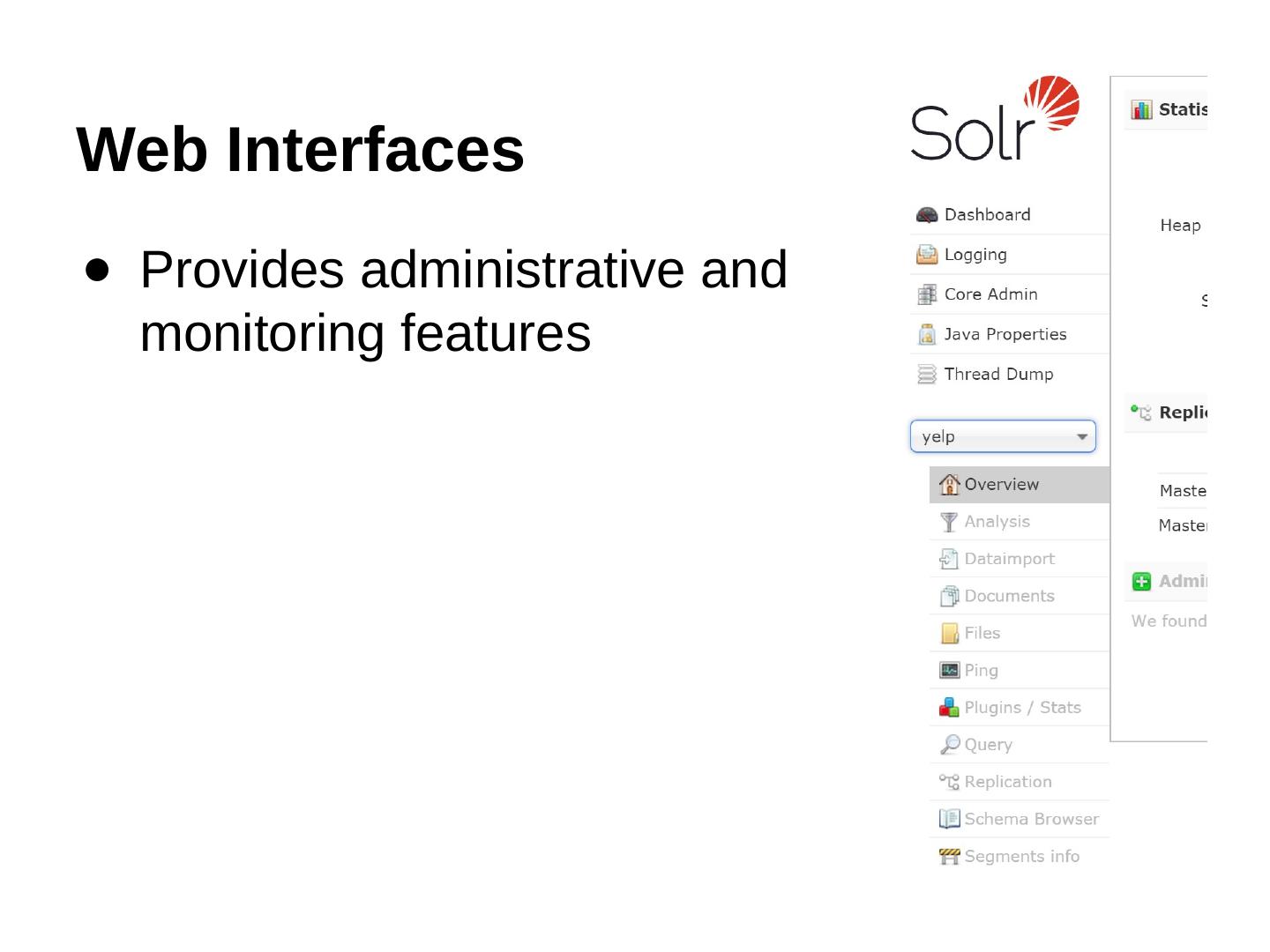Click the Core Admin server icon

click(x=927, y=294)
